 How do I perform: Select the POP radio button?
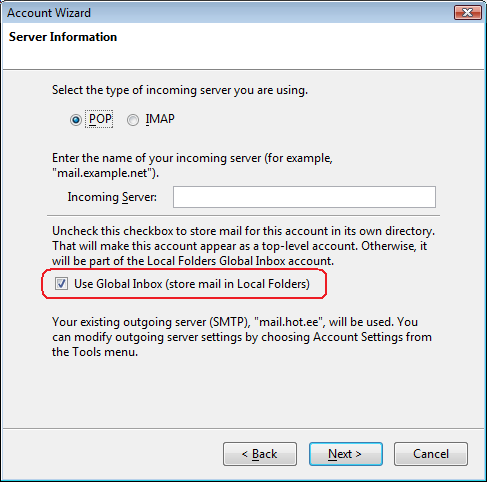click(76, 120)
